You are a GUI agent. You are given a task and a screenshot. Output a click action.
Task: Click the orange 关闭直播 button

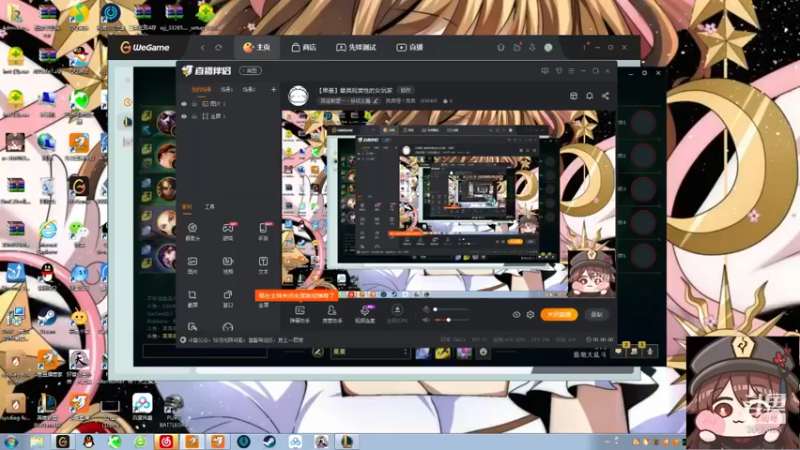pyautogui.click(x=559, y=315)
